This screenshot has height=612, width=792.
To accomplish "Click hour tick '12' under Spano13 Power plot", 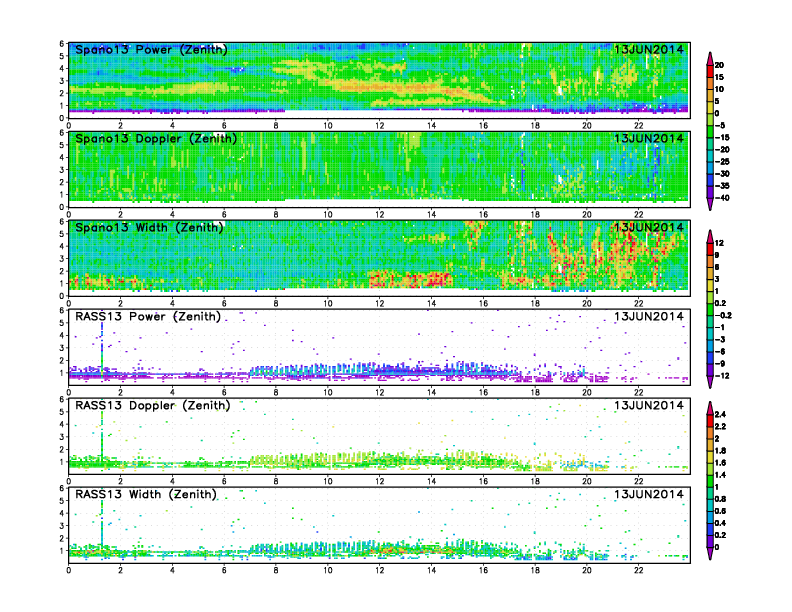I will (379, 126).
